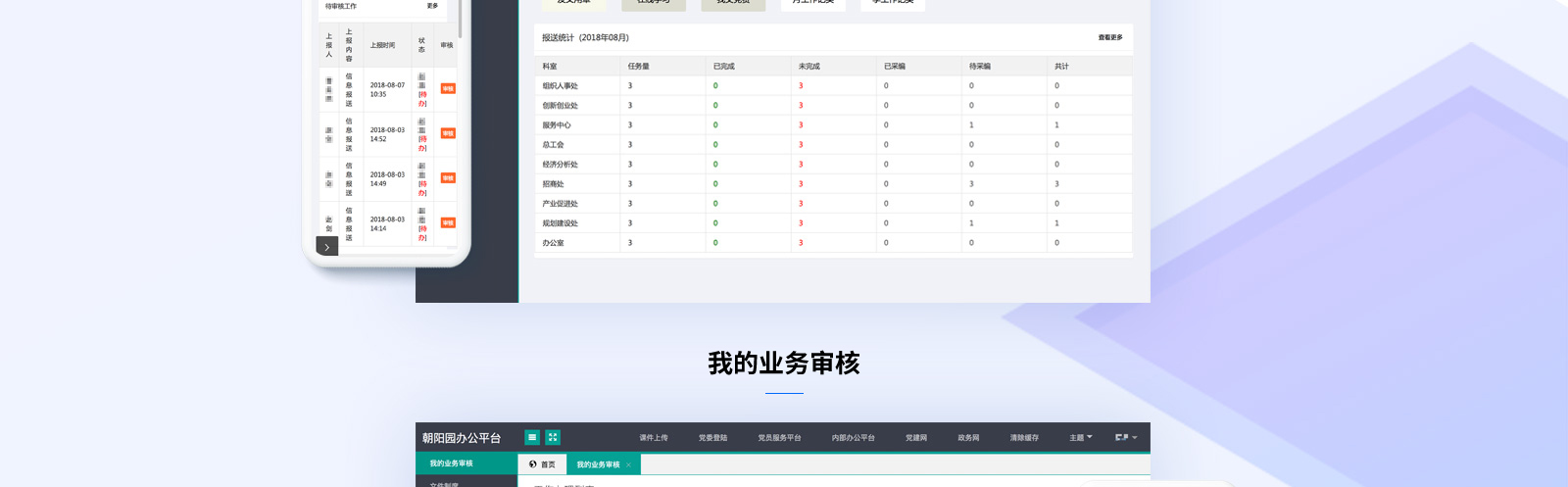Click 查看更多 in the 报送统计 panel
The image size is (1568, 487).
(x=1109, y=38)
